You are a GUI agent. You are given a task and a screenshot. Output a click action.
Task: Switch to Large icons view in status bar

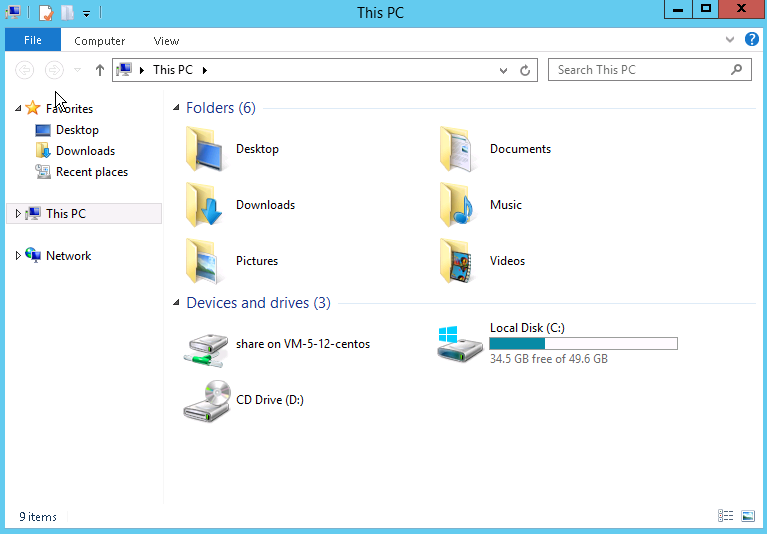747,516
